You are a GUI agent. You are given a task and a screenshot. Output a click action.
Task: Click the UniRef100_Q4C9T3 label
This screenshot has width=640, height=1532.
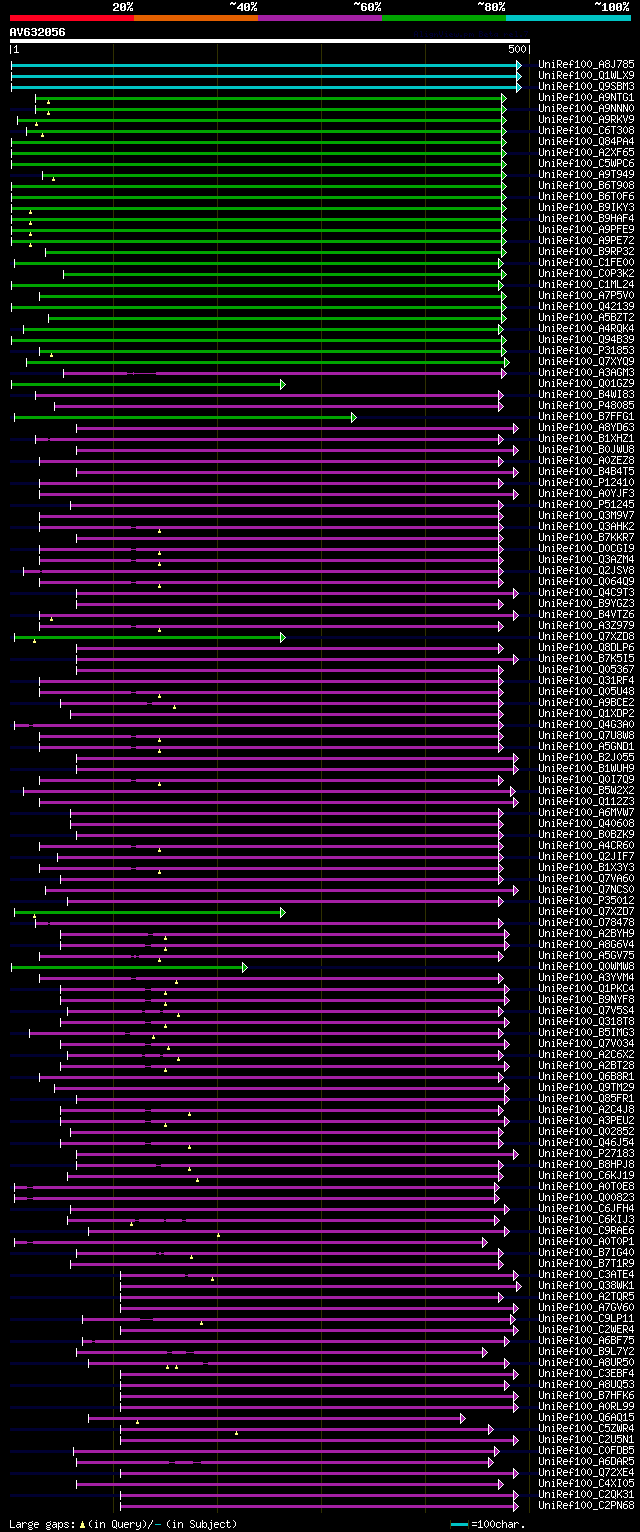click(x=586, y=593)
